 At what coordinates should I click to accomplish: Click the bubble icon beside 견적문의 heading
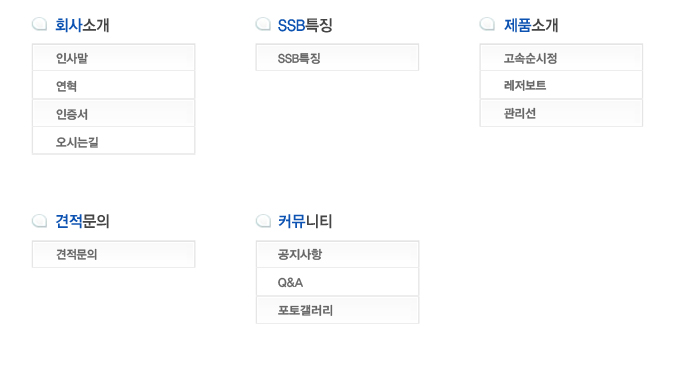(40, 220)
